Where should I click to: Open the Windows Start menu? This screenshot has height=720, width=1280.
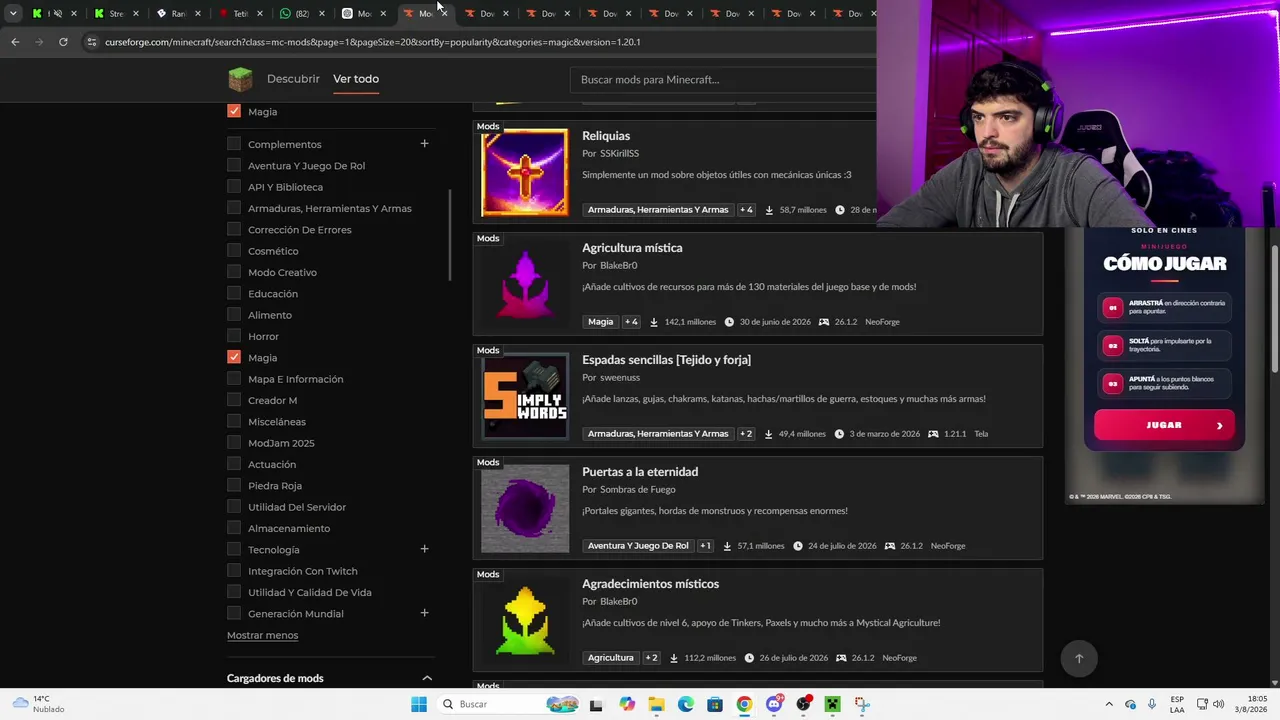click(x=419, y=704)
